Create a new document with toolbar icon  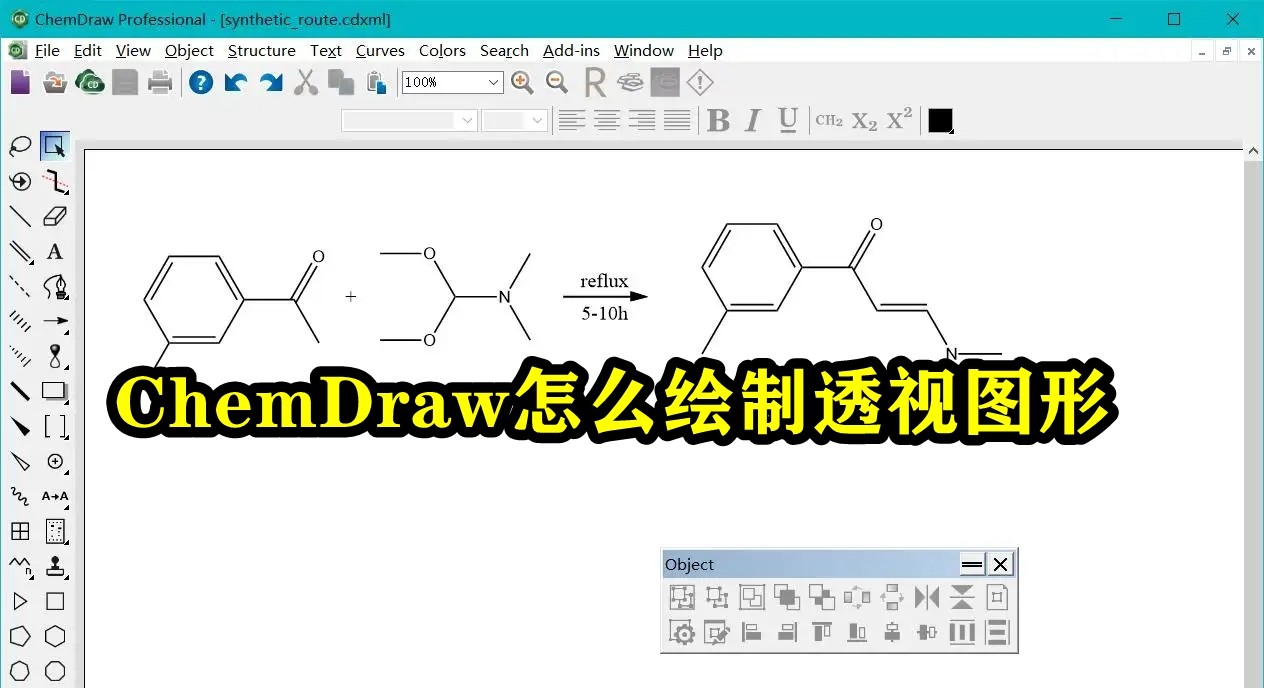tap(20, 82)
